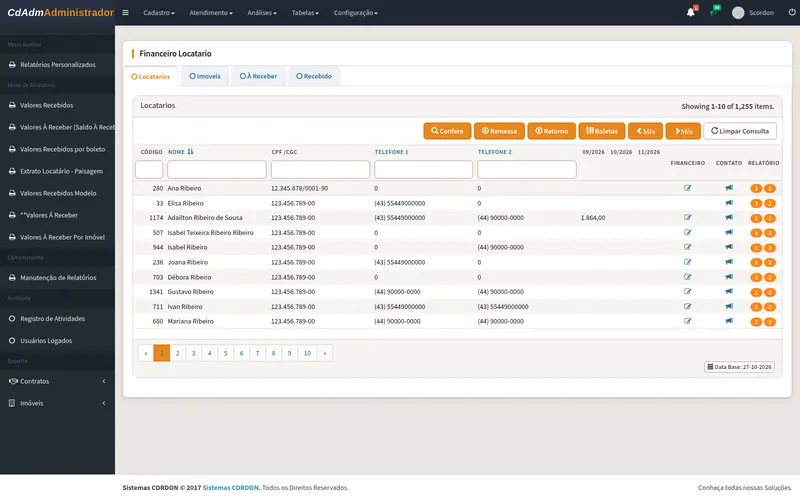This screenshot has height=500, width=800.
Task: Toggle the hamburger sidebar menu icon
Action: (x=125, y=13)
